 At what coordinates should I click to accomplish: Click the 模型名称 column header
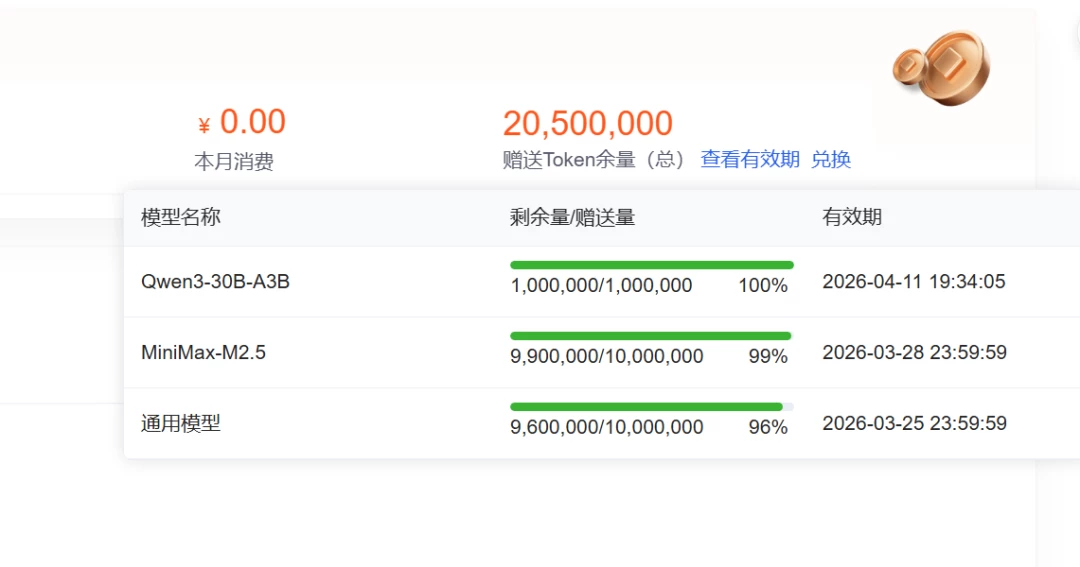pos(181,218)
